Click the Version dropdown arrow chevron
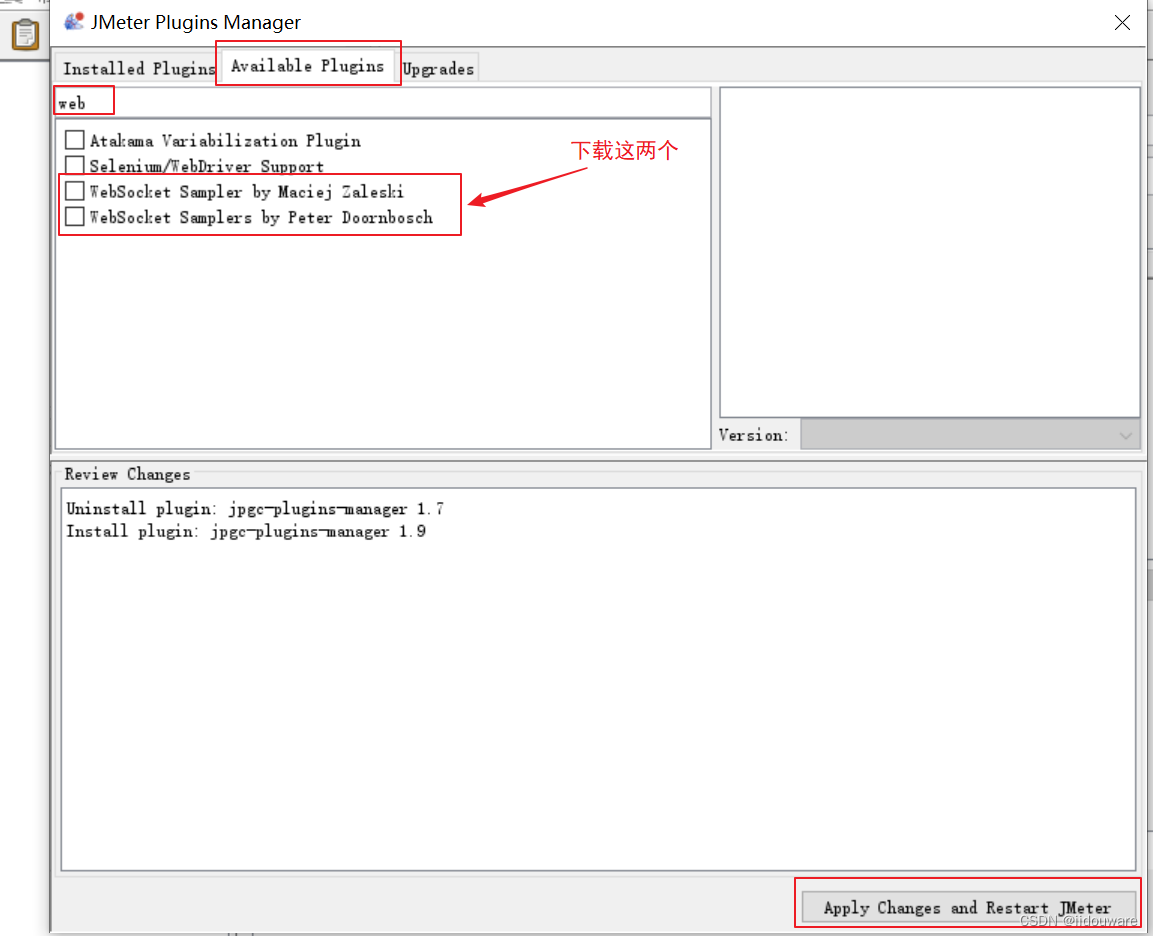1153x936 pixels. [1125, 435]
